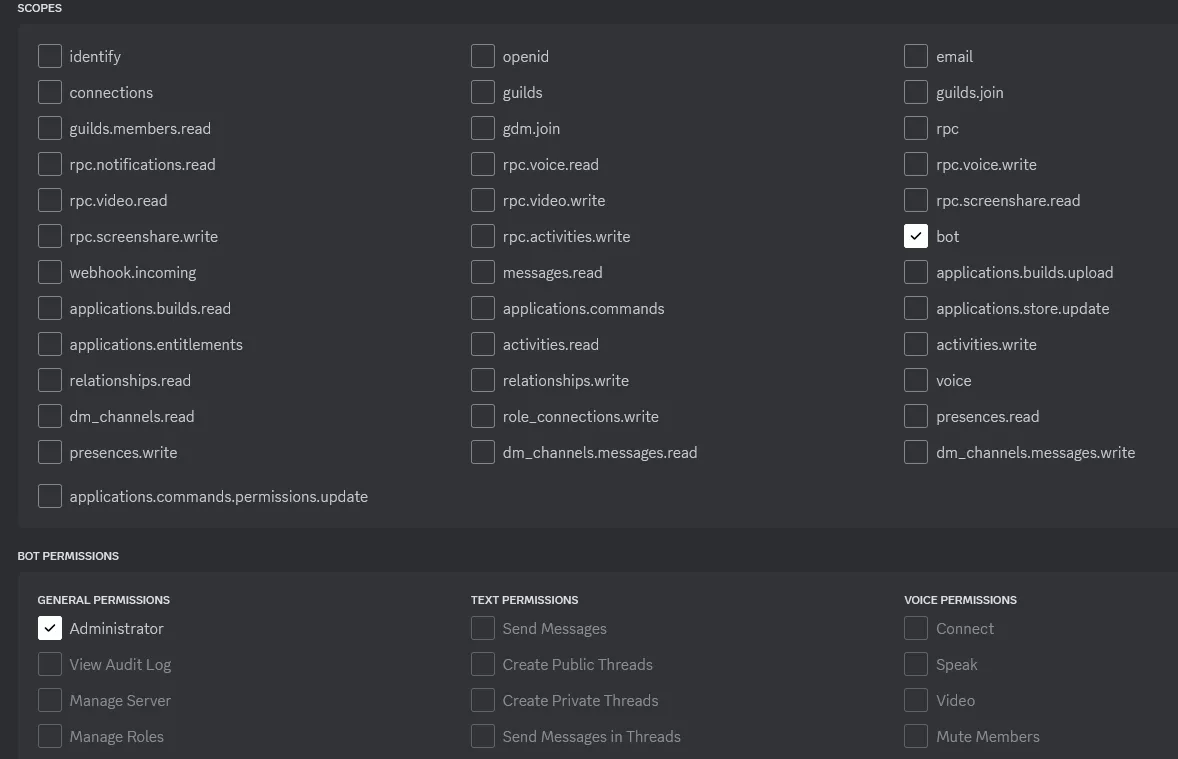Enable the voice scope checkbox
Viewport: 1178px width, 759px height.
[x=915, y=380]
